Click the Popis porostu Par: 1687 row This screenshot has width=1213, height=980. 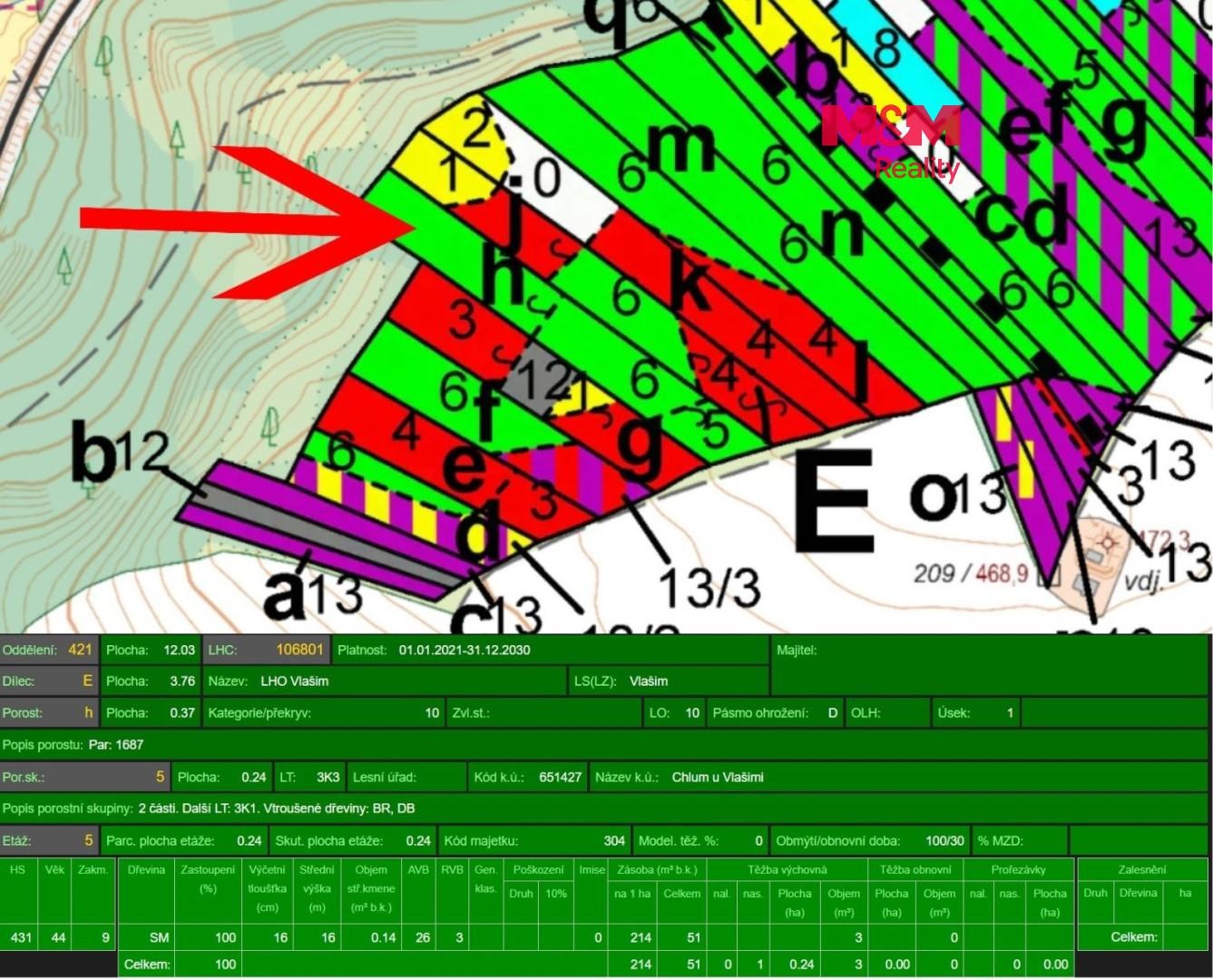[603, 745]
